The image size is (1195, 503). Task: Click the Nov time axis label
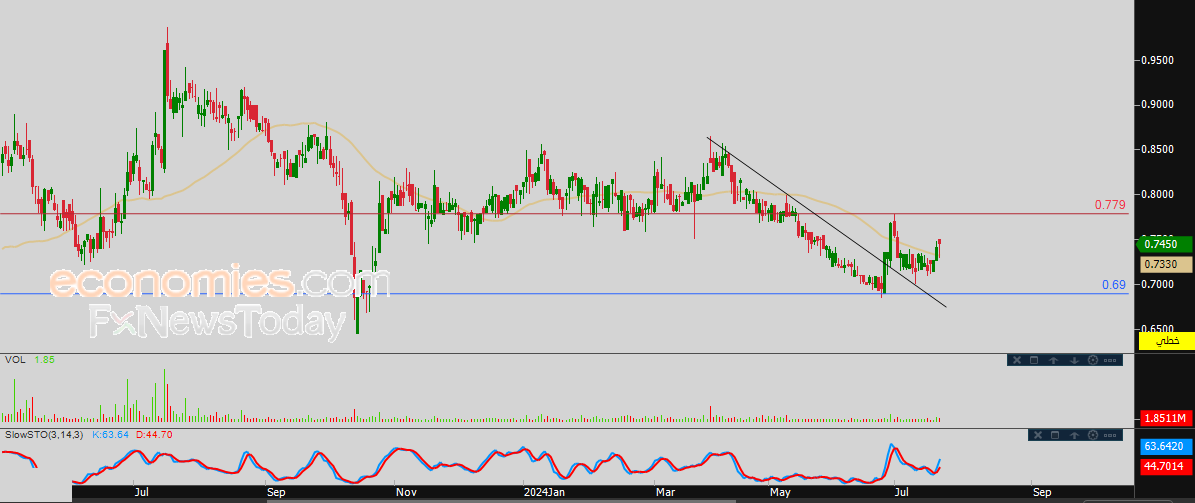406,493
